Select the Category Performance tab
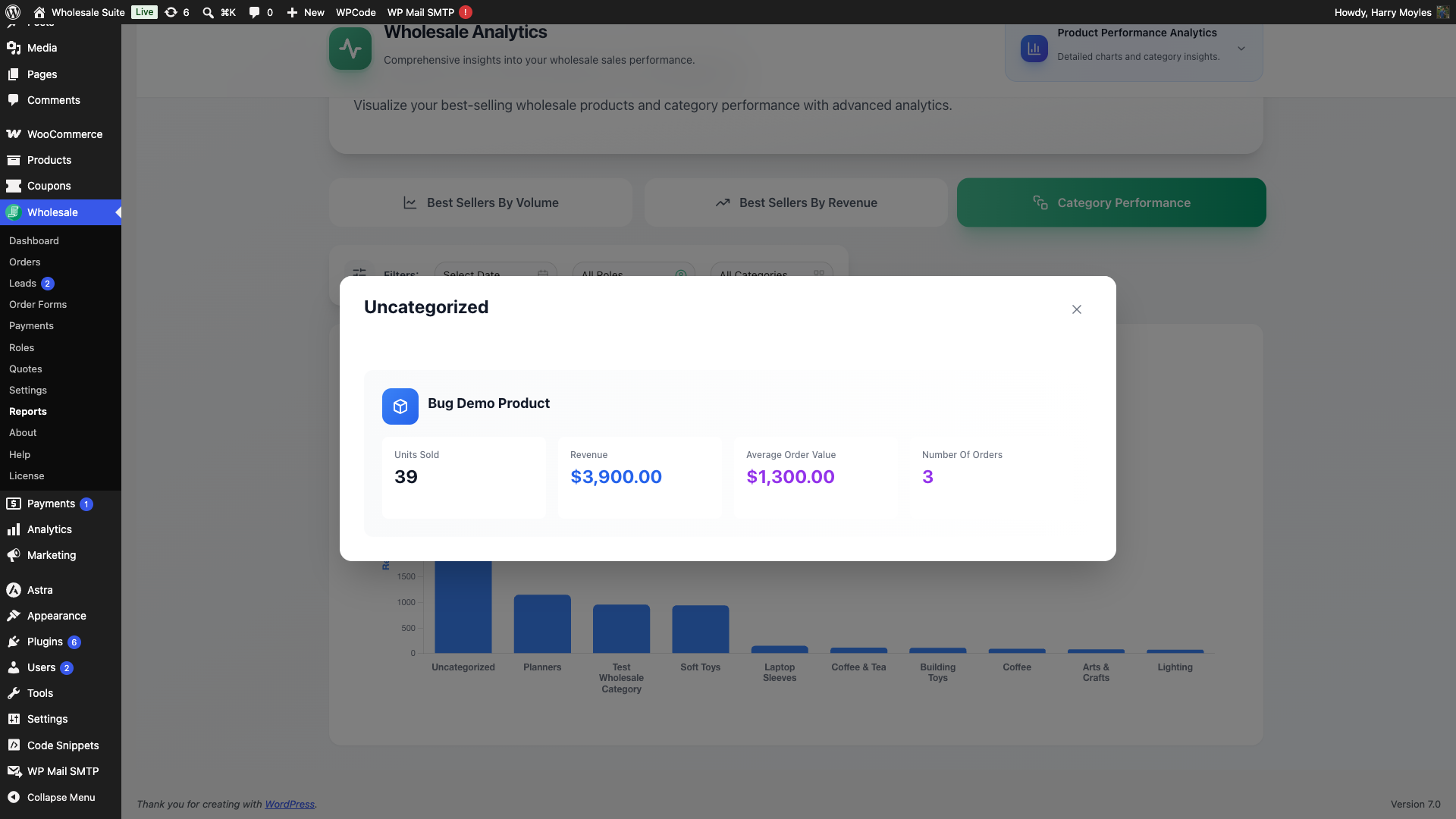 (1112, 202)
